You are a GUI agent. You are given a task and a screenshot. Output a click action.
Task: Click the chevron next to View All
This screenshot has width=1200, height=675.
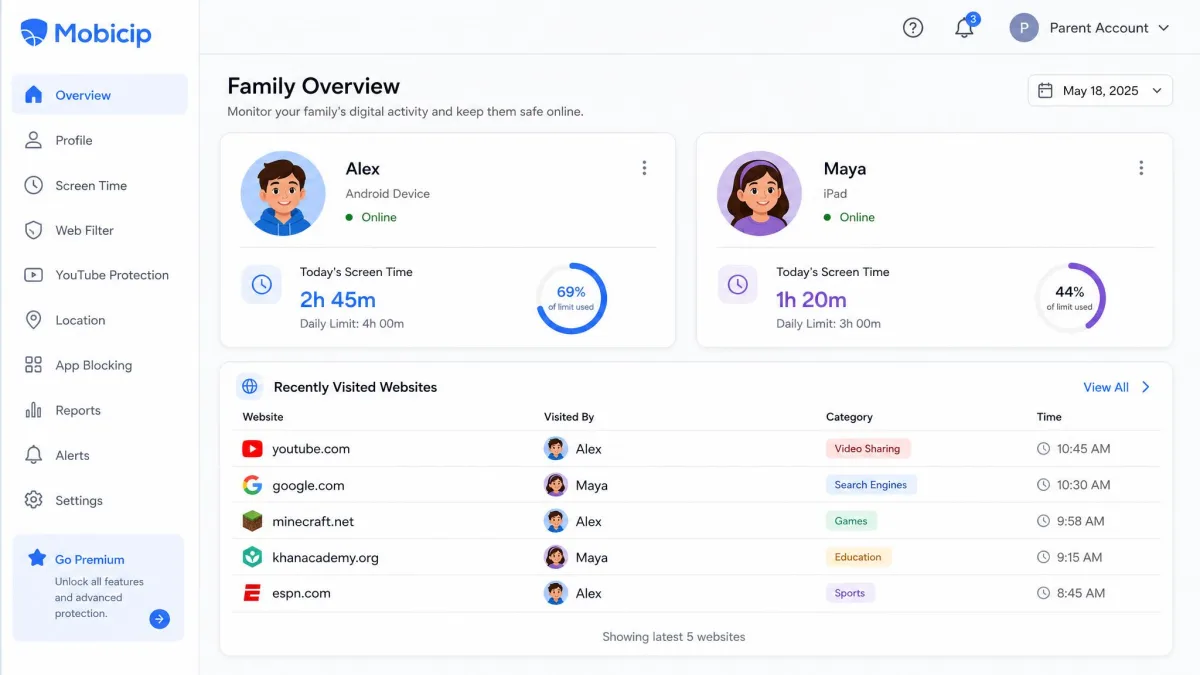(x=1146, y=387)
